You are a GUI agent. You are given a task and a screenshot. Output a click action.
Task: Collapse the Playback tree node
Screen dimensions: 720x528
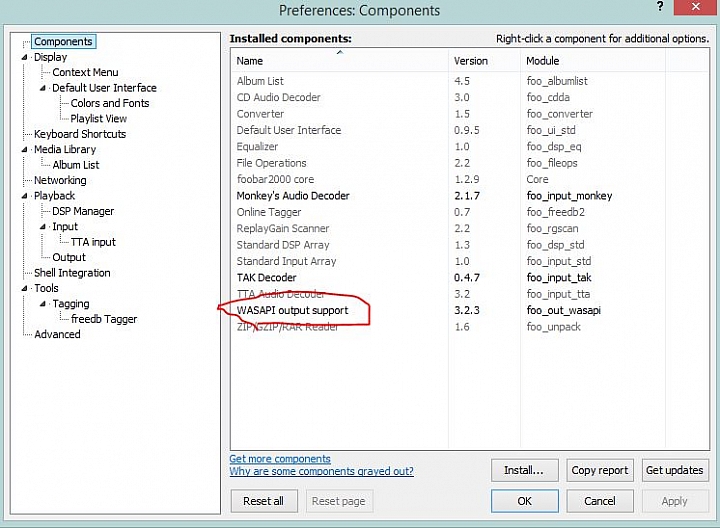24,196
